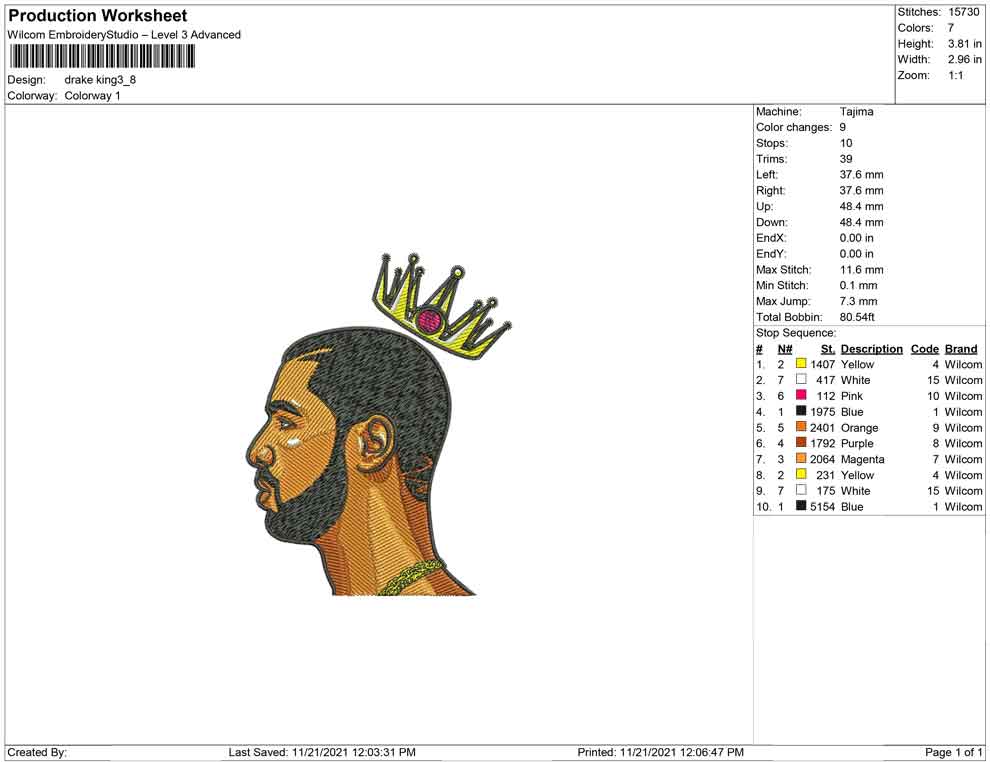The image size is (990, 762).
Task: Click 'Wilcom EmbroideryStudio – Level 3 Advanced' text
Action: [124, 35]
